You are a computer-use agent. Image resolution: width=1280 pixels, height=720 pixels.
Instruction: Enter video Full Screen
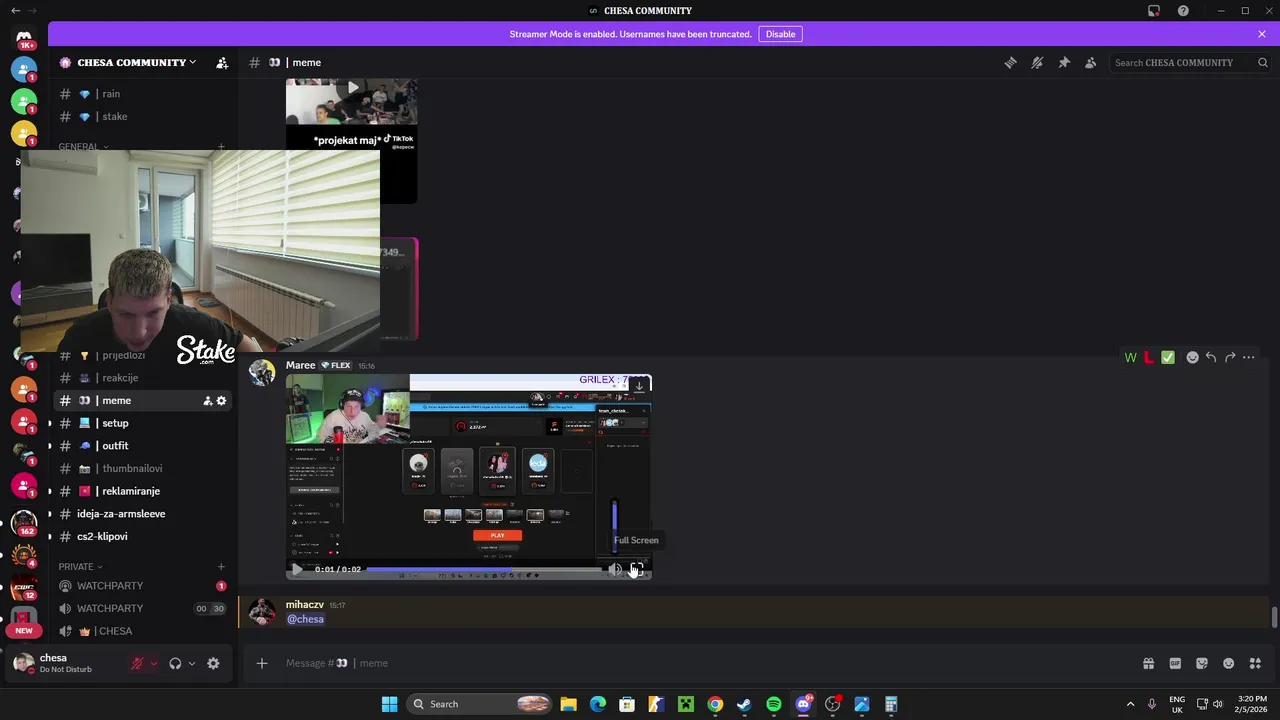(x=637, y=569)
